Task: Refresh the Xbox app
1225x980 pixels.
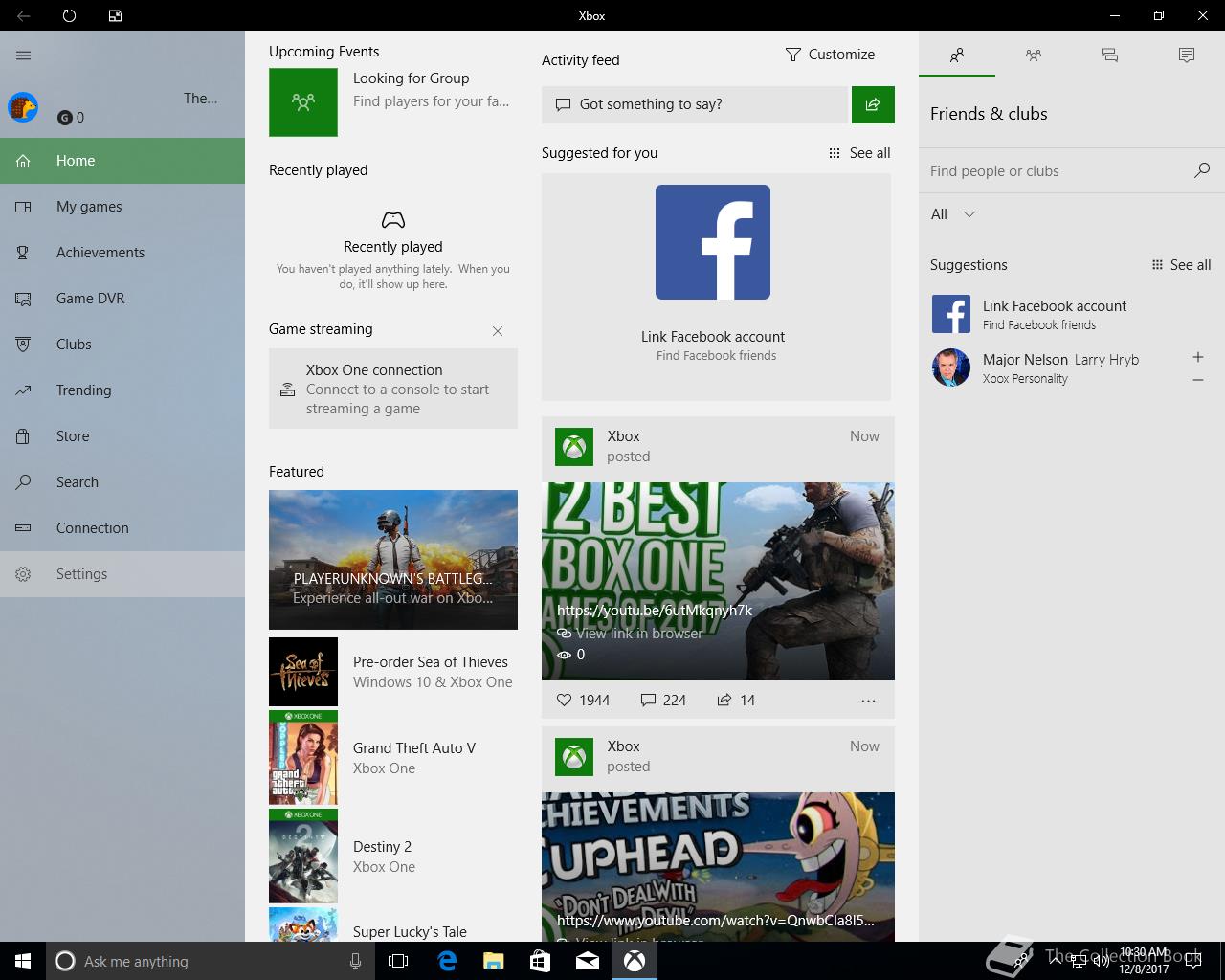Action: click(69, 15)
